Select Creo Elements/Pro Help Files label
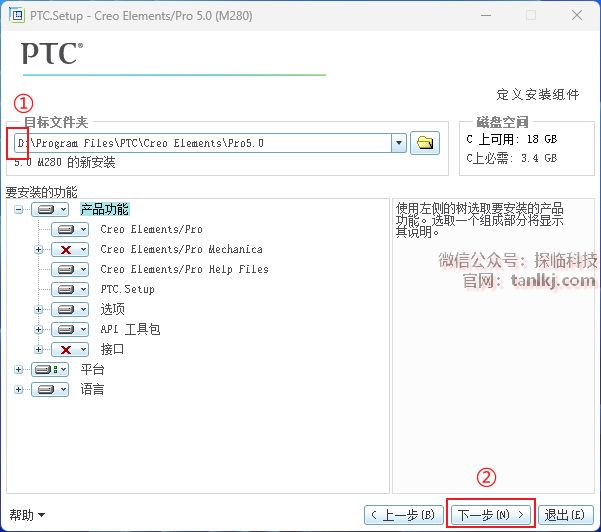This screenshot has width=601, height=532. [x=184, y=269]
